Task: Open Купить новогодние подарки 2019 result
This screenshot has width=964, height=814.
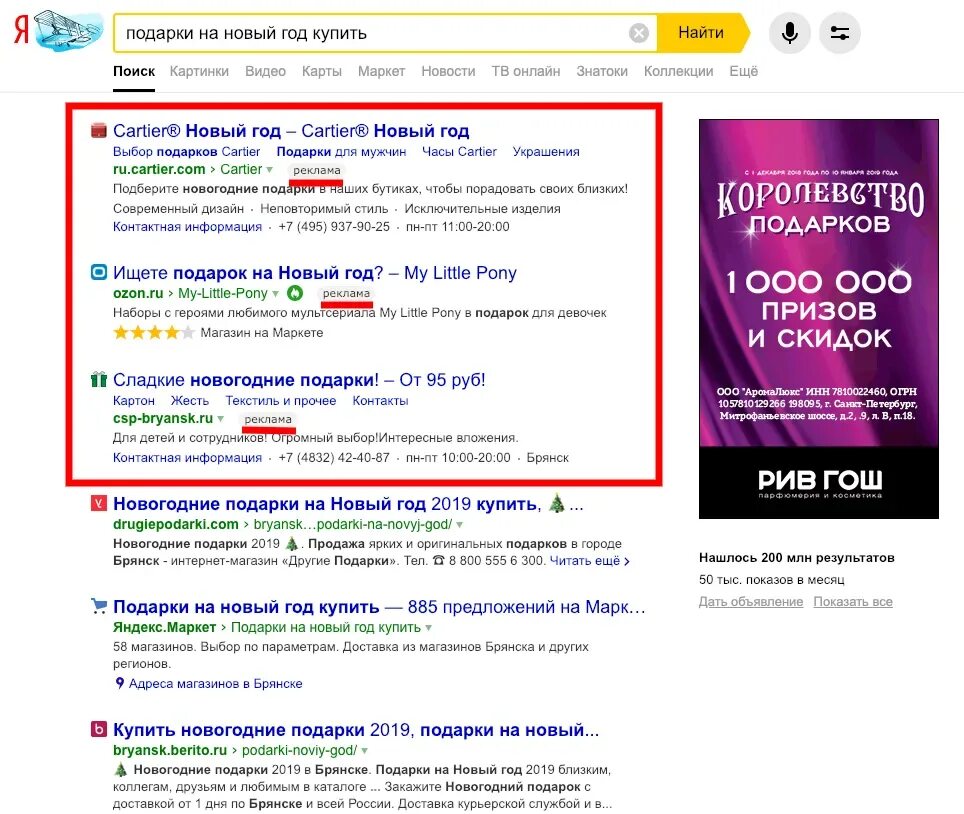Action: [x=356, y=730]
